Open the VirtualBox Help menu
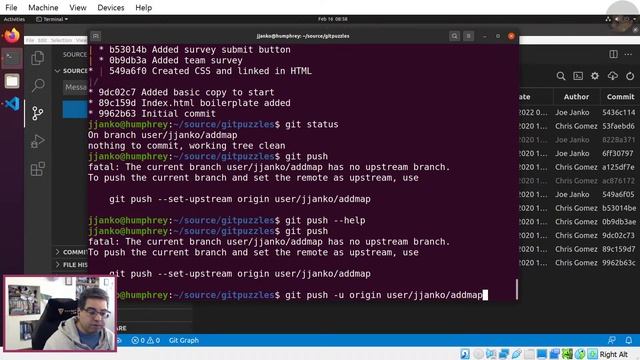 point(144,7)
